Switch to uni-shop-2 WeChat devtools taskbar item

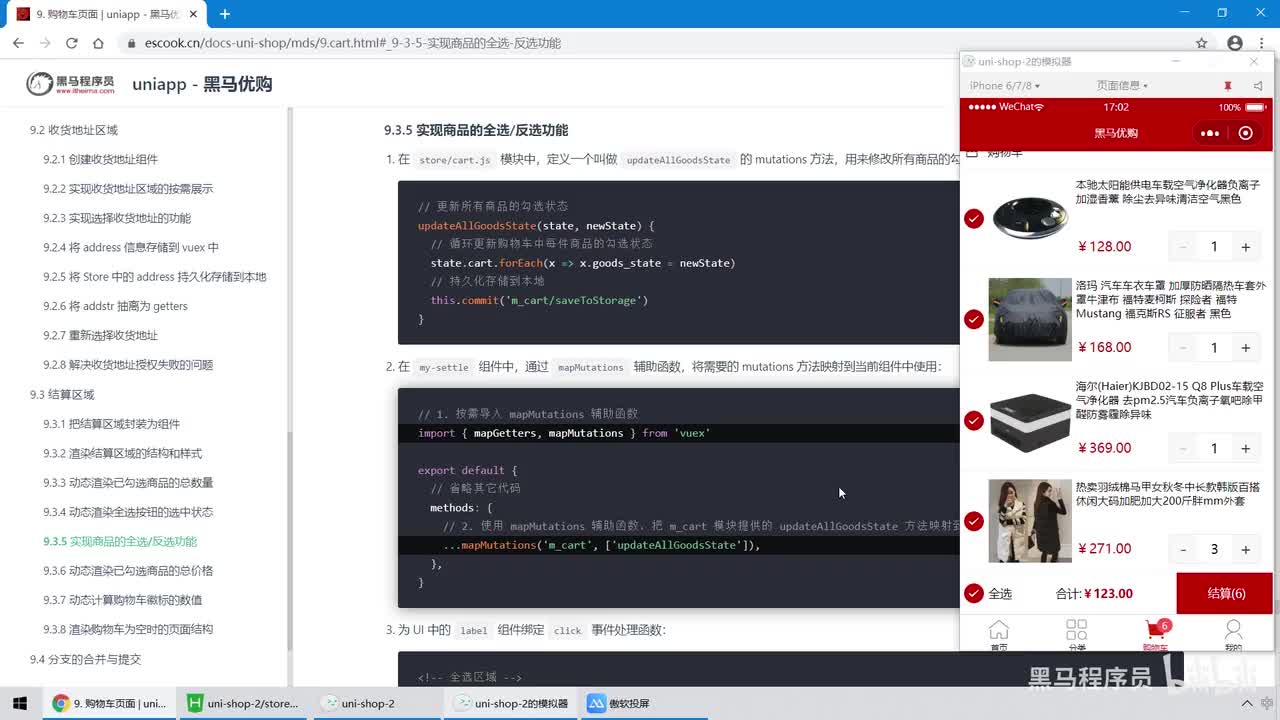[x=376, y=703]
